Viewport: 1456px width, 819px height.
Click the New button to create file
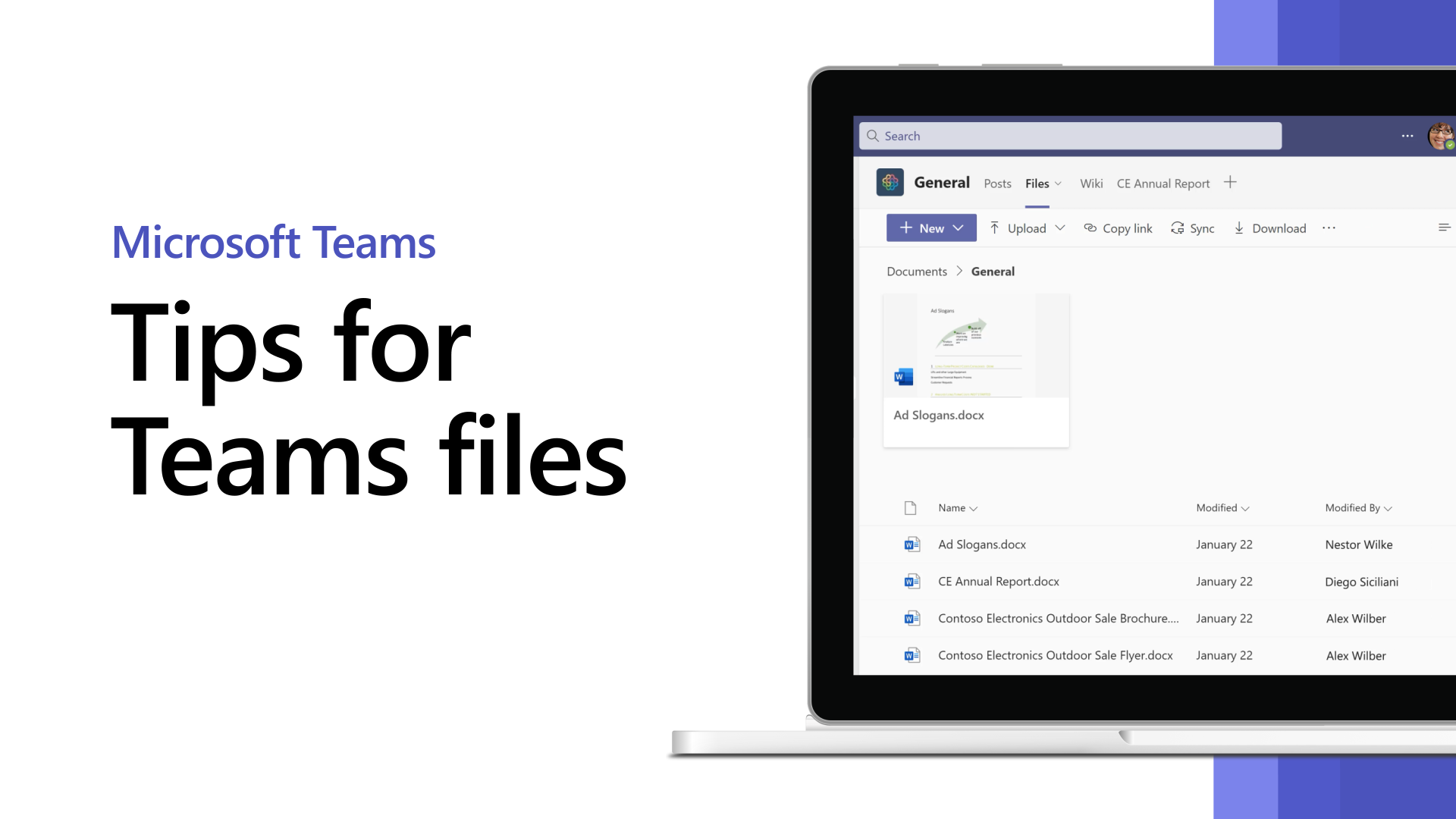931,228
